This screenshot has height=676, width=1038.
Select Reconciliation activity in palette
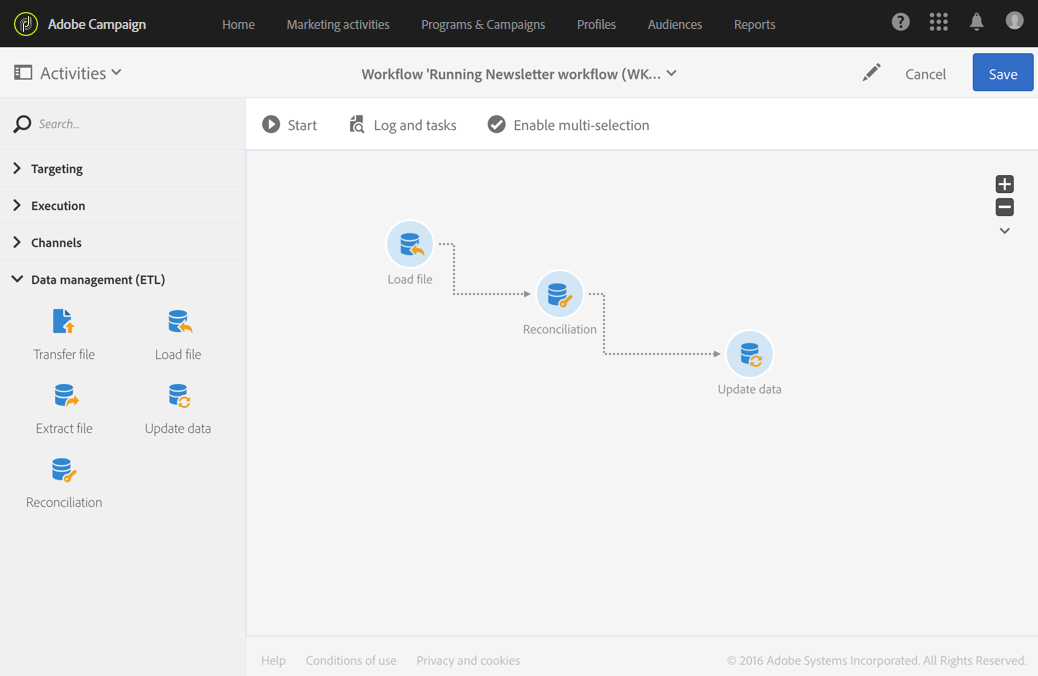64,483
